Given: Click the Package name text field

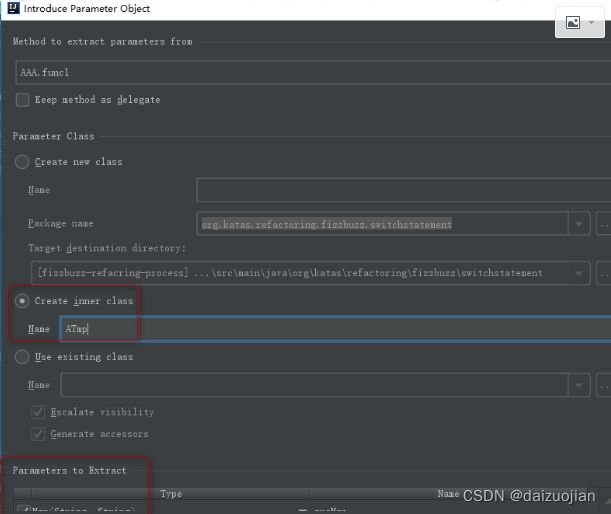Looking at the screenshot, I should [x=383, y=224].
